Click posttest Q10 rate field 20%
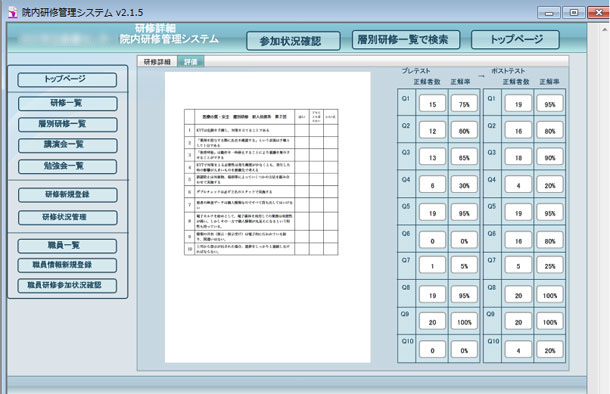 pyautogui.click(x=550, y=350)
